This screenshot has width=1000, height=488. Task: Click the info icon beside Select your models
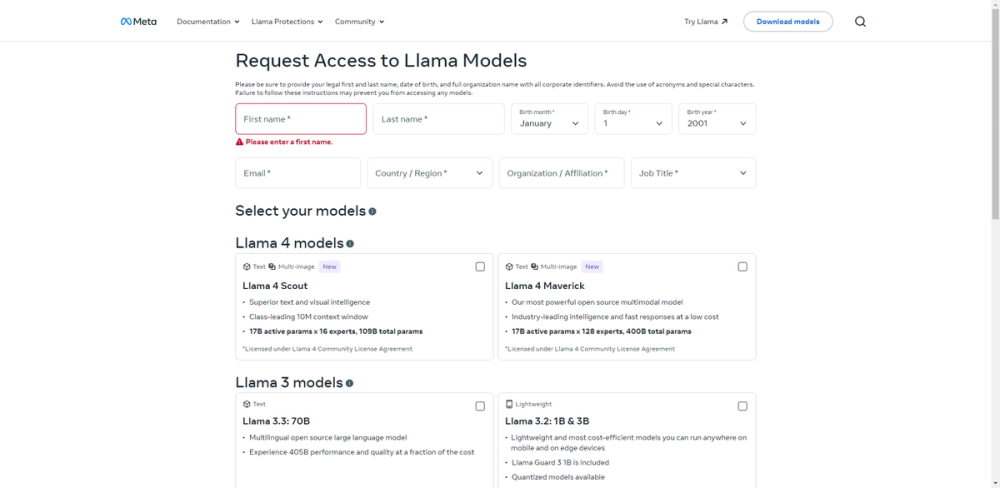point(372,211)
